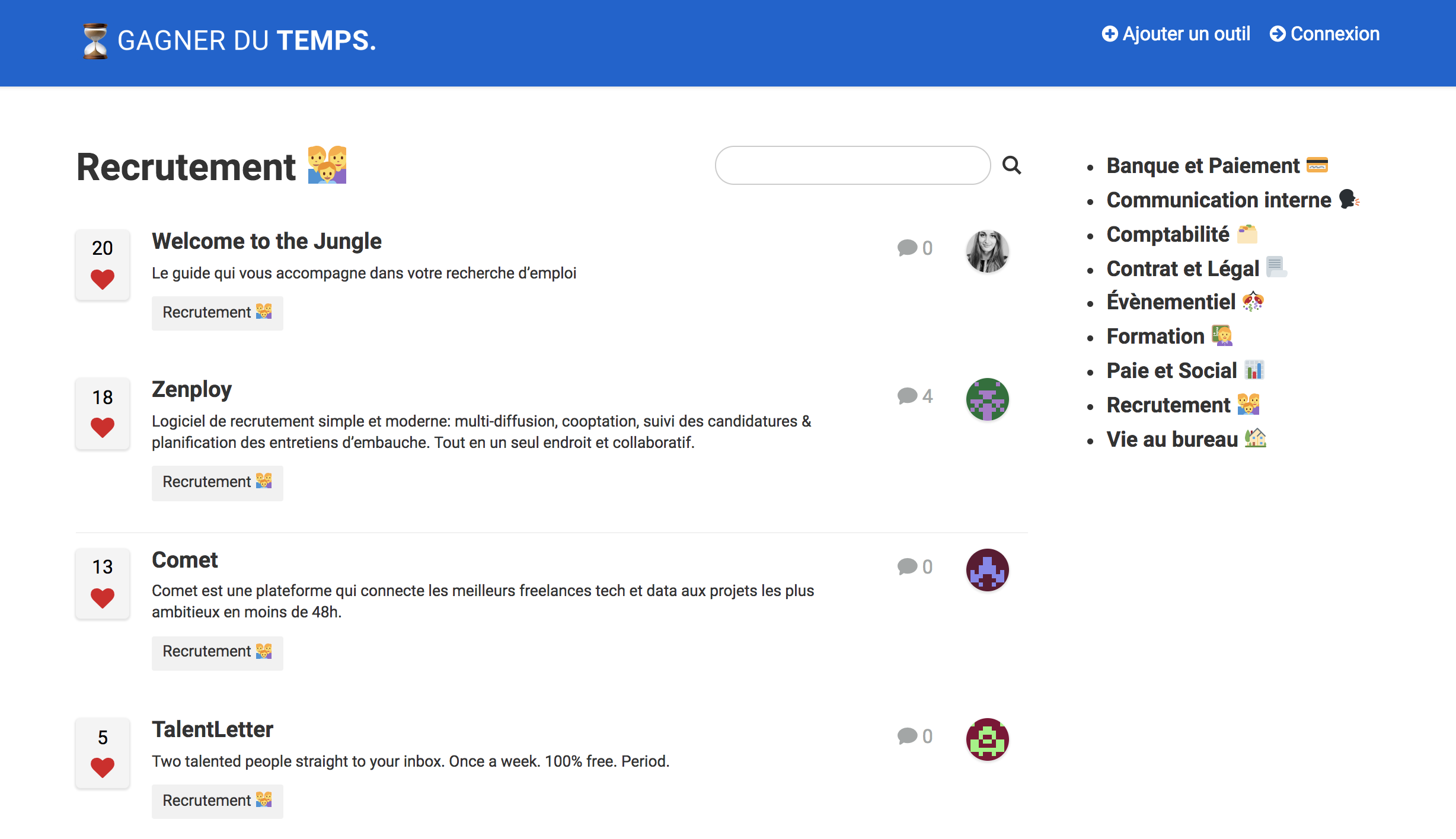Go to the Comptabilité category

coord(1168,234)
